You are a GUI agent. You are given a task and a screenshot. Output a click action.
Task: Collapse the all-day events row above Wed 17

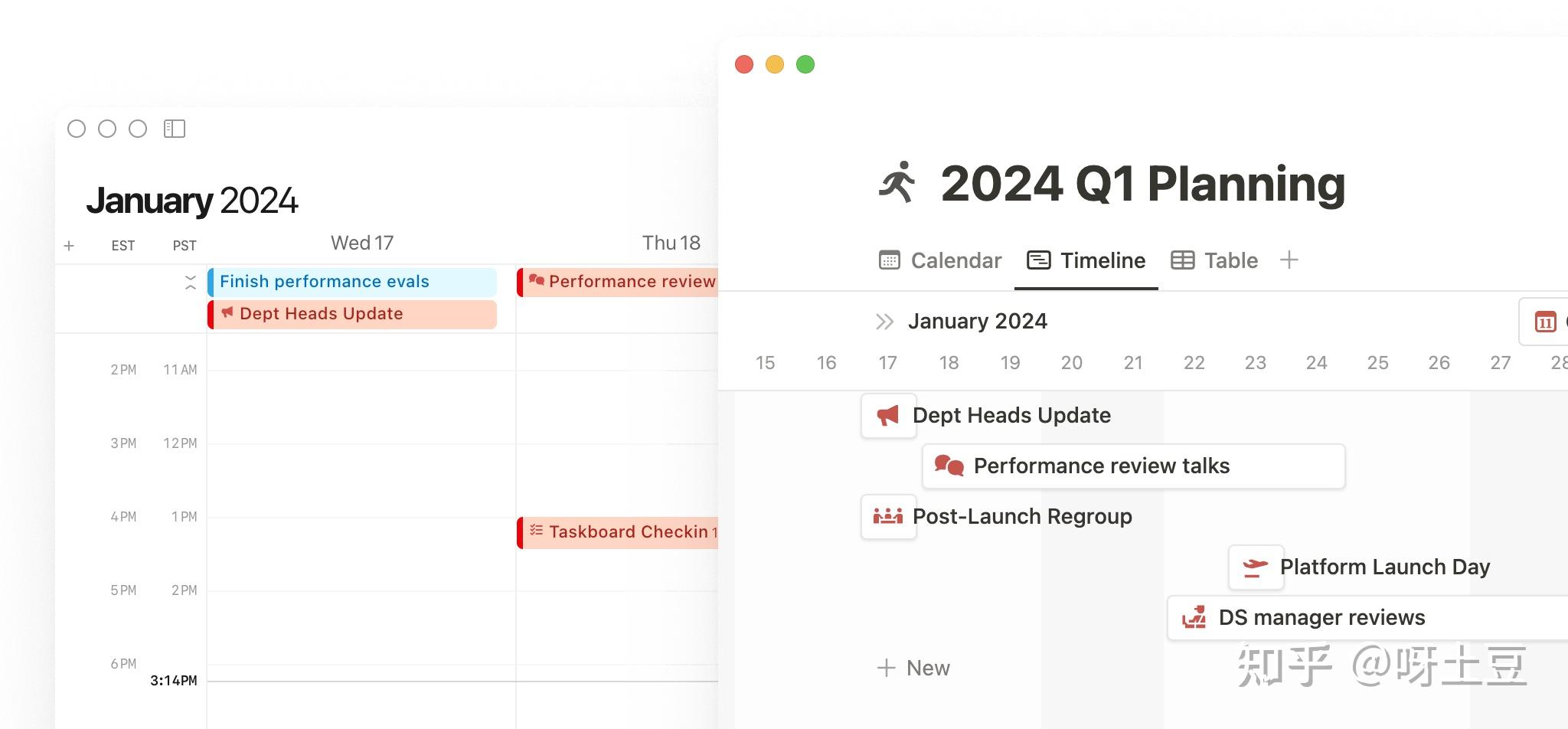coord(191,282)
